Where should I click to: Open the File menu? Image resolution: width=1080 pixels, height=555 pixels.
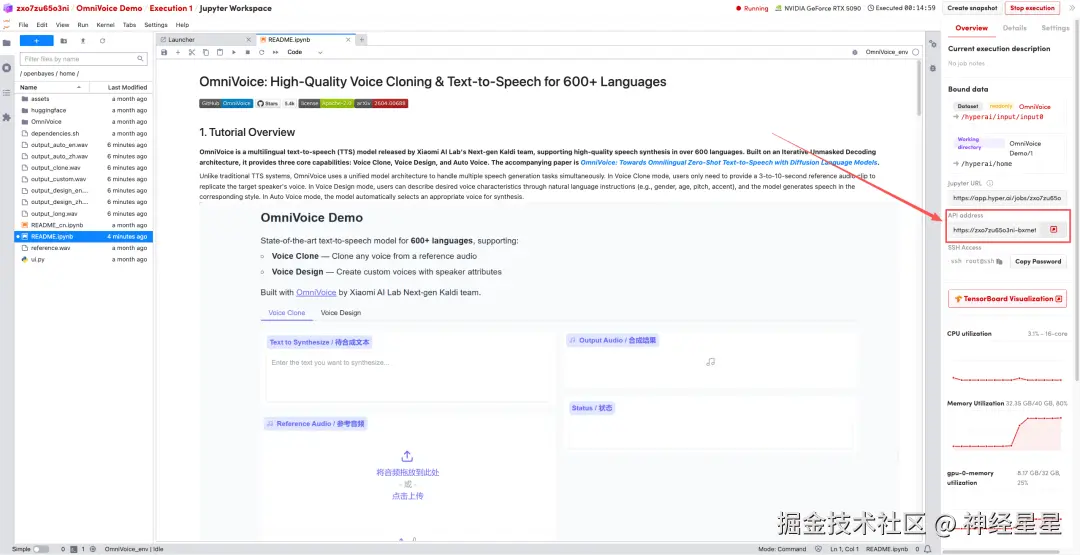click(x=23, y=25)
